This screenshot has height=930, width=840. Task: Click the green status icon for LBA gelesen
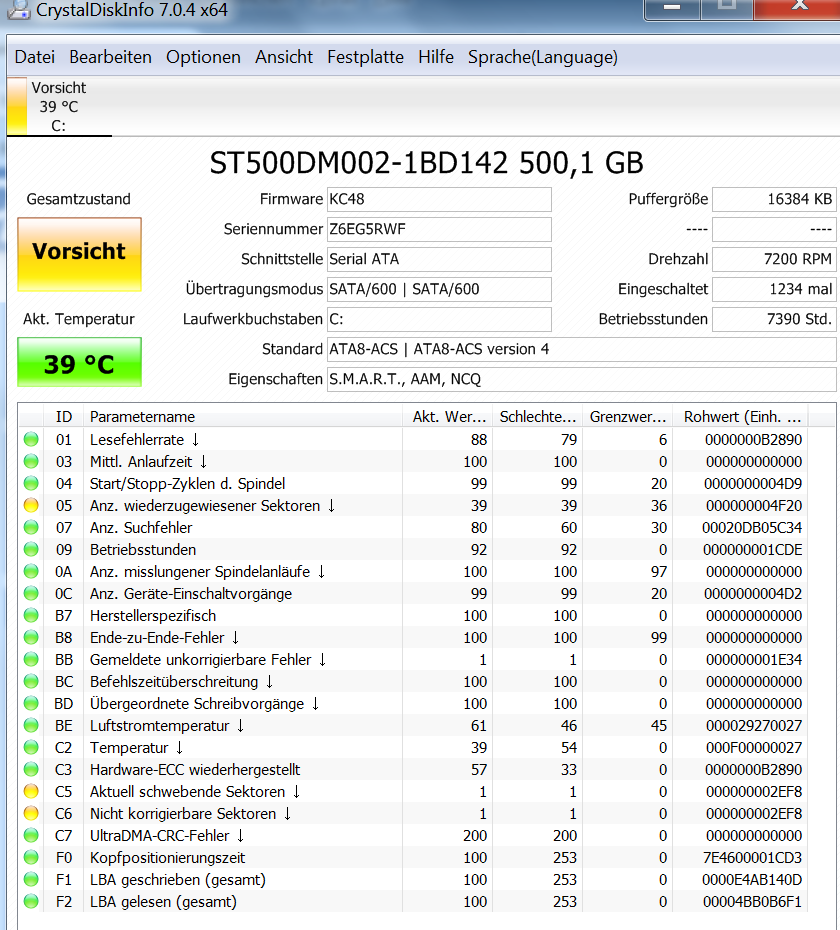pyautogui.click(x=31, y=901)
